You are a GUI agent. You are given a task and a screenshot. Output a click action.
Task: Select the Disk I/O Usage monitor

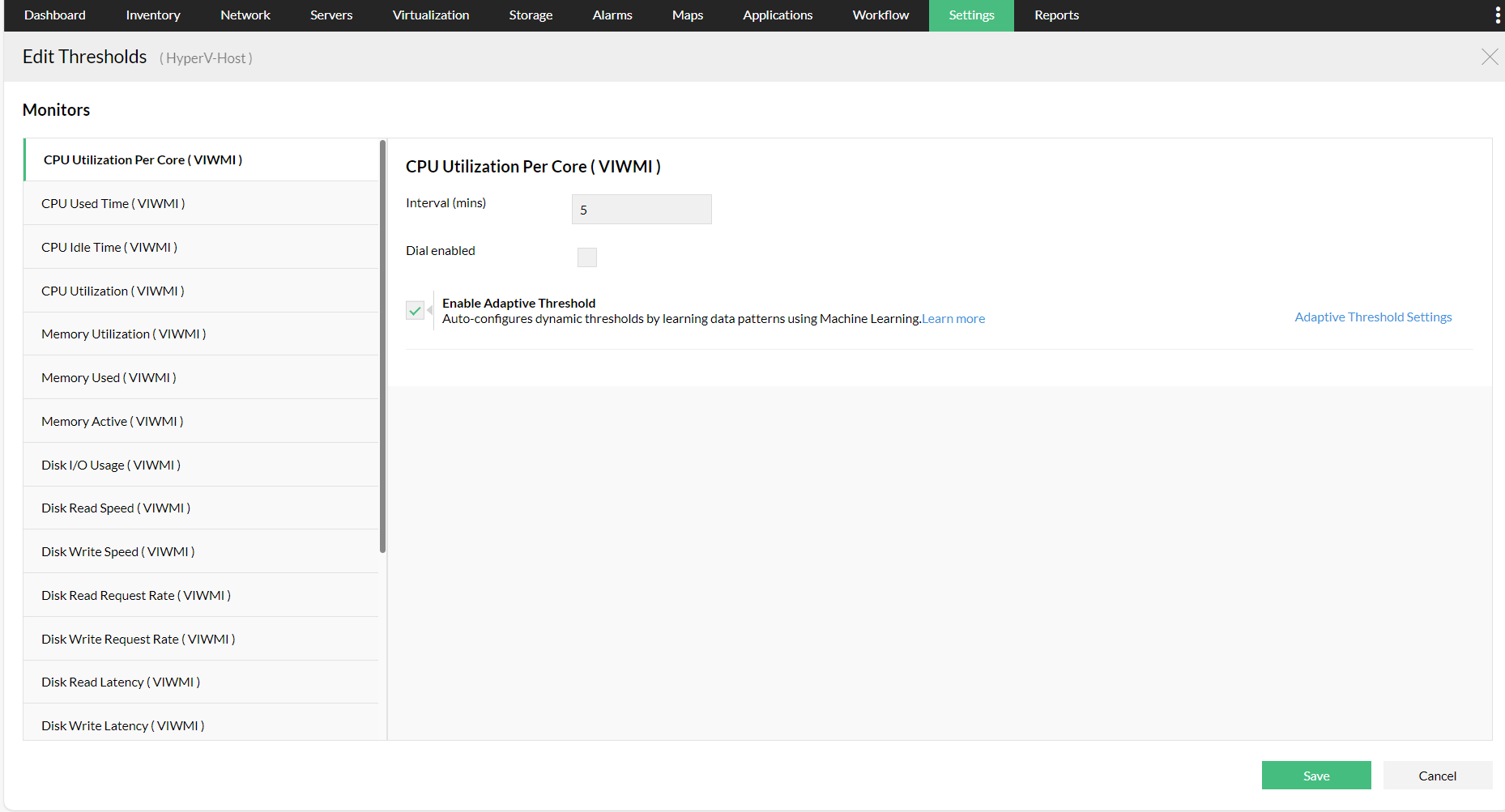(x=109, y=465)
